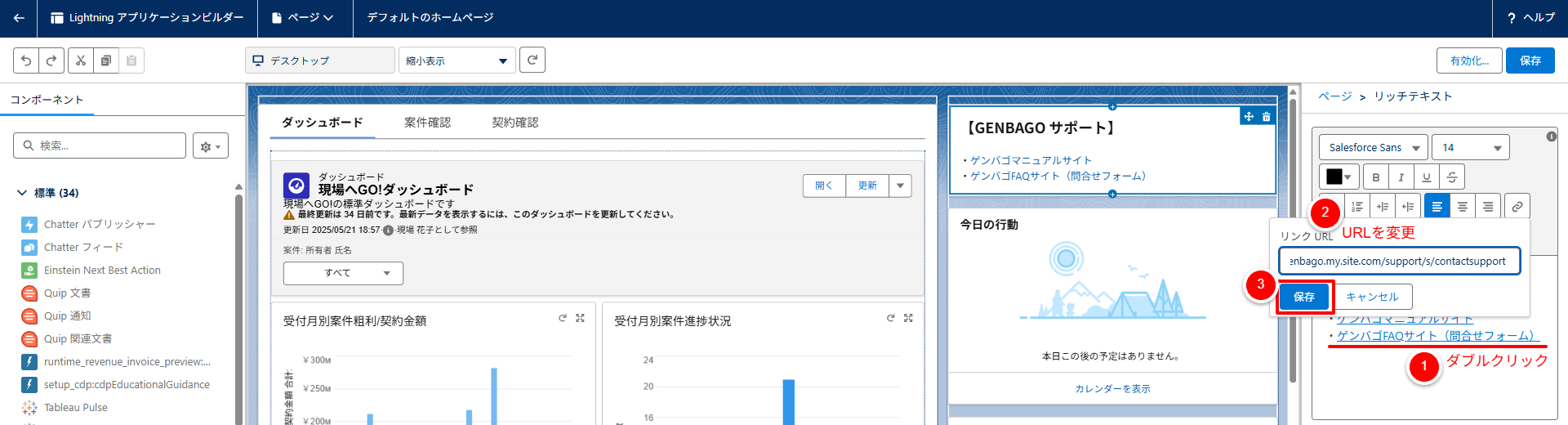Viewport: 1568px width, 425px height.
Task: Save the page with top 保存 button
Action: point(1530,60)
